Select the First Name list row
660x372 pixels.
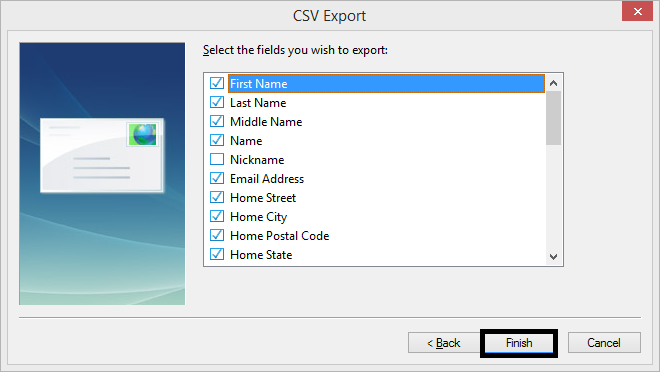386,83
